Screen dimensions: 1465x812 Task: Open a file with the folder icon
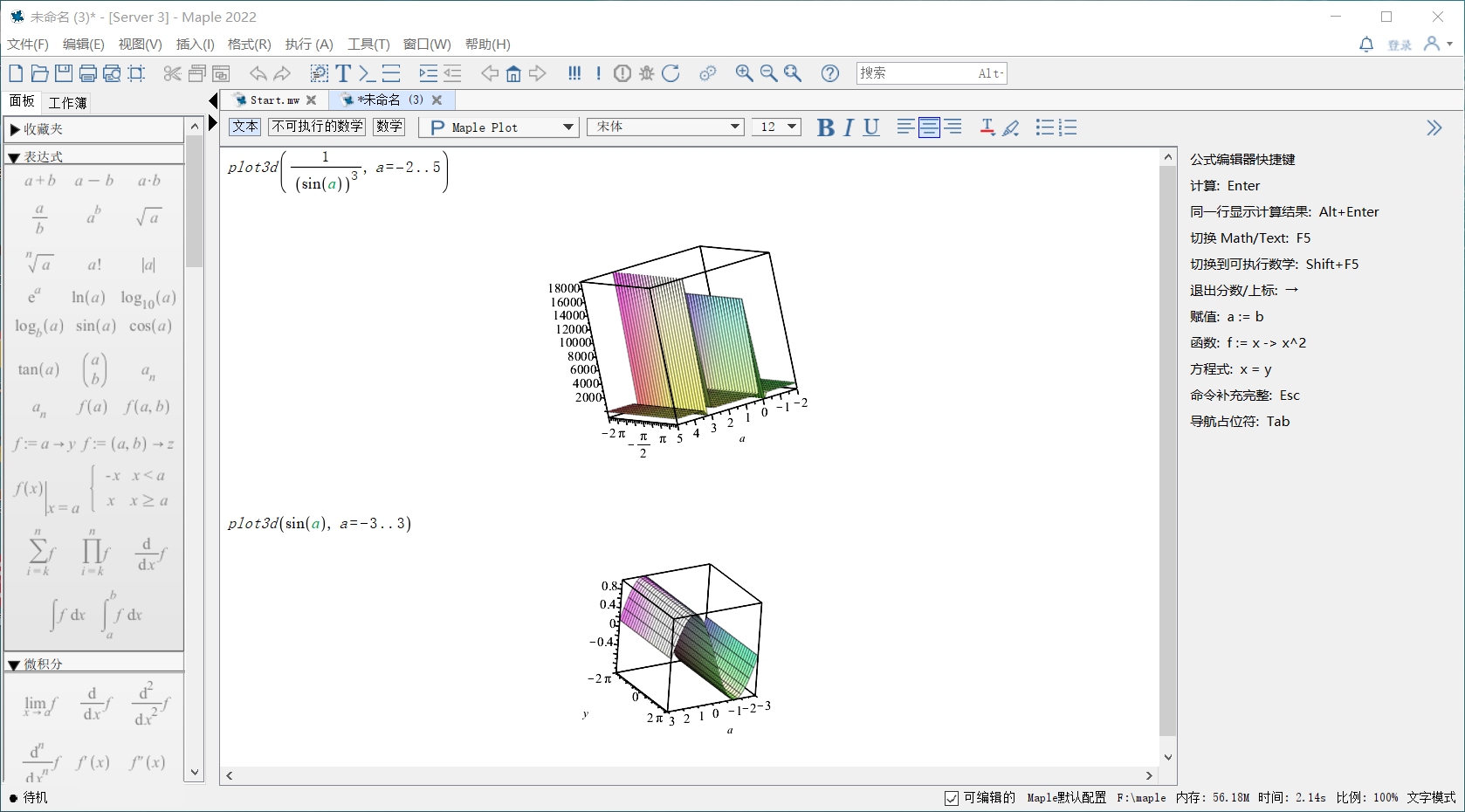tap(39, 73)
